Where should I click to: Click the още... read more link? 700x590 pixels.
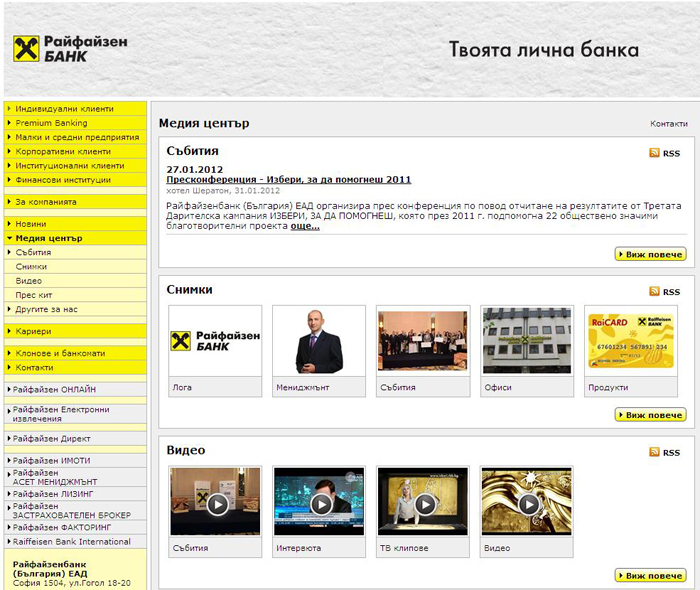(x=305, y=226)
